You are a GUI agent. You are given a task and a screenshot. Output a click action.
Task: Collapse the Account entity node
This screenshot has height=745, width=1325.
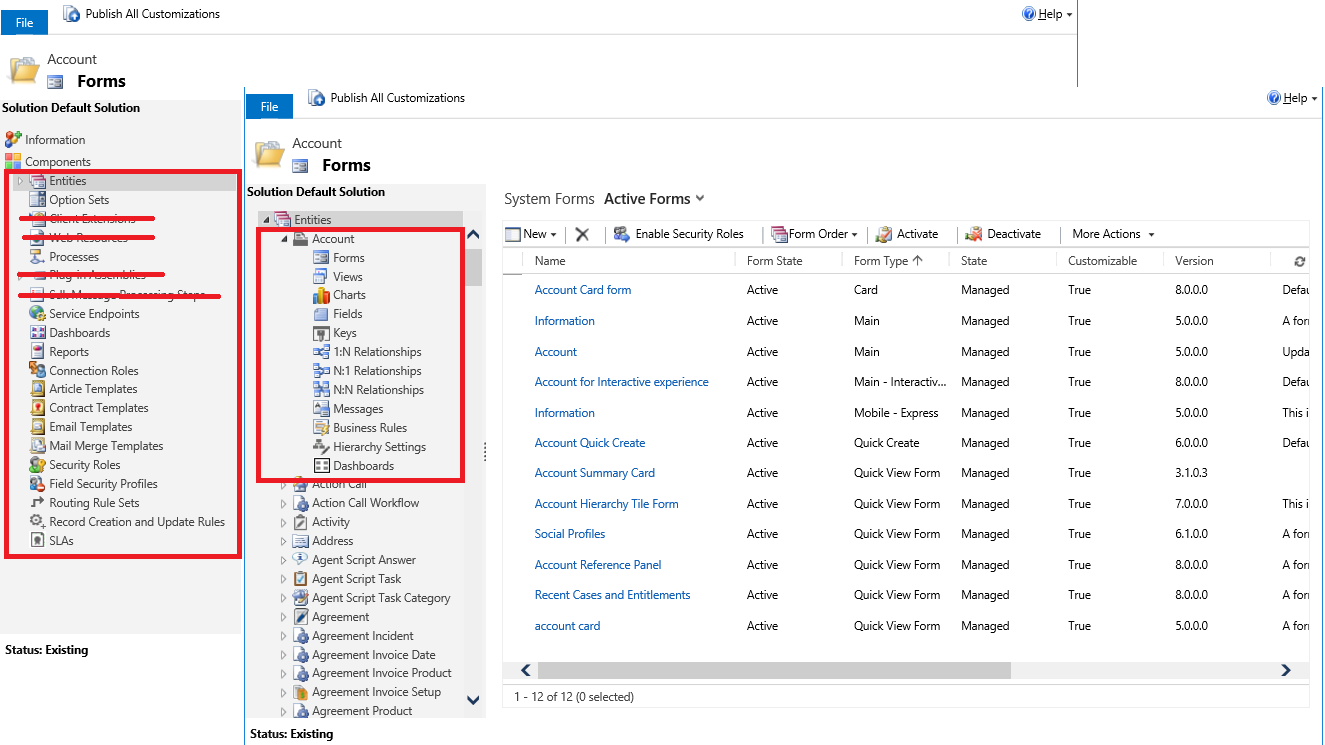285,239
